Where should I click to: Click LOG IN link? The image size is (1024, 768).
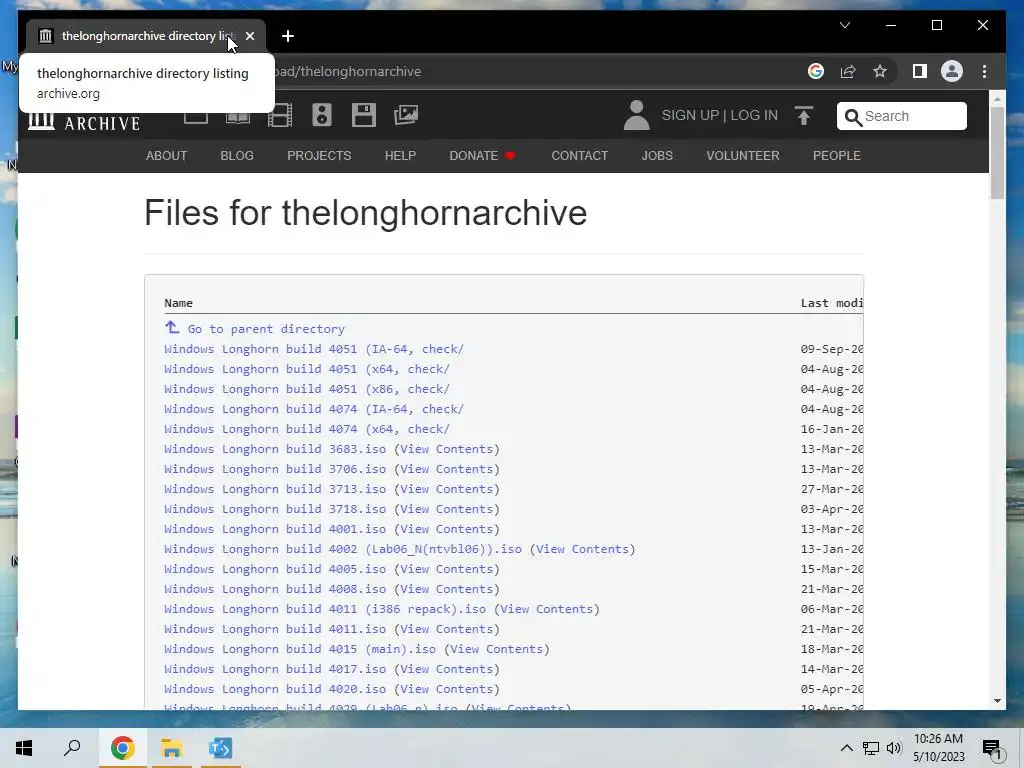pyautogui.click(x=754, y=115)
